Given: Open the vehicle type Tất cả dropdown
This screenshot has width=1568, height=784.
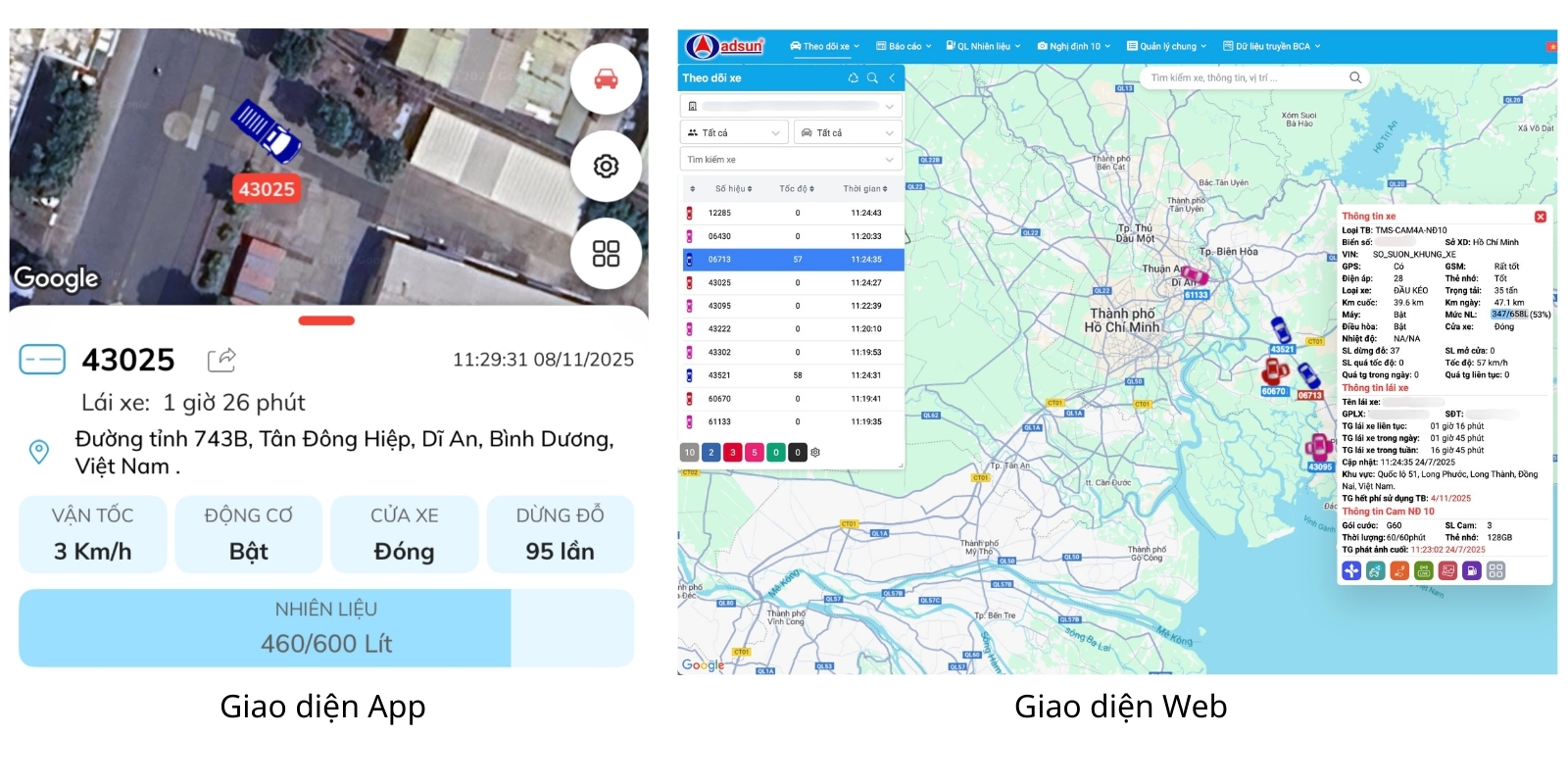Looking at the screenshot, I should coord(847,132).
